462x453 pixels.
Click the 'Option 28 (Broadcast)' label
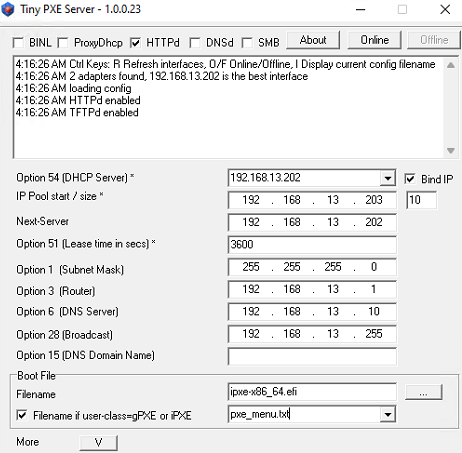64,335
